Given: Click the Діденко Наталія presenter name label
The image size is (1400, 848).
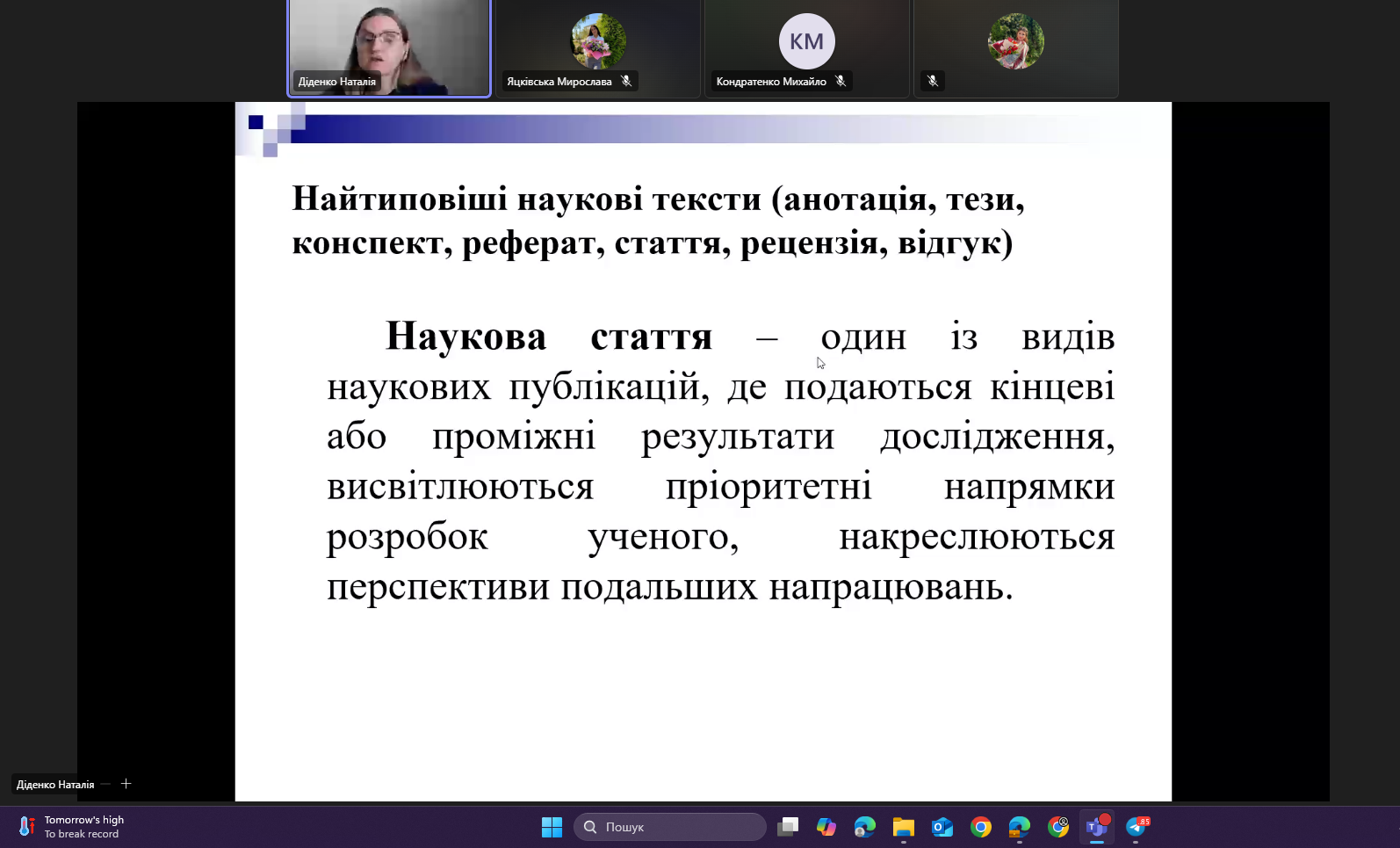Looking at the screenshot, I should 55,784.
